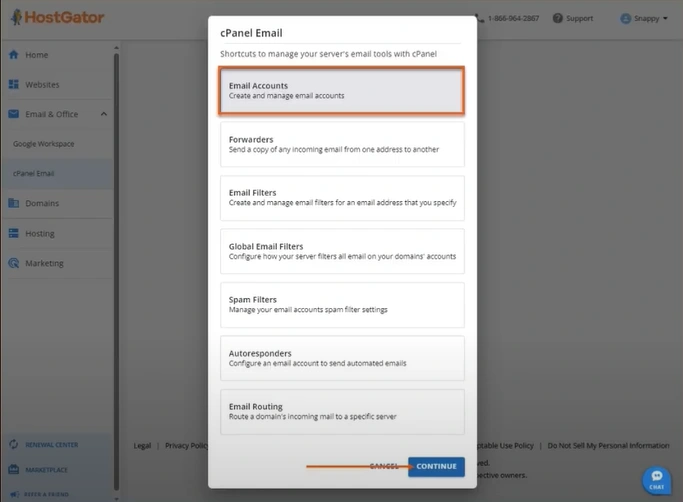The width and height of the screenshot is (683, 502).
Task: Click the HostGator logo
Action: pyautogui.click(x=57, y=17)
